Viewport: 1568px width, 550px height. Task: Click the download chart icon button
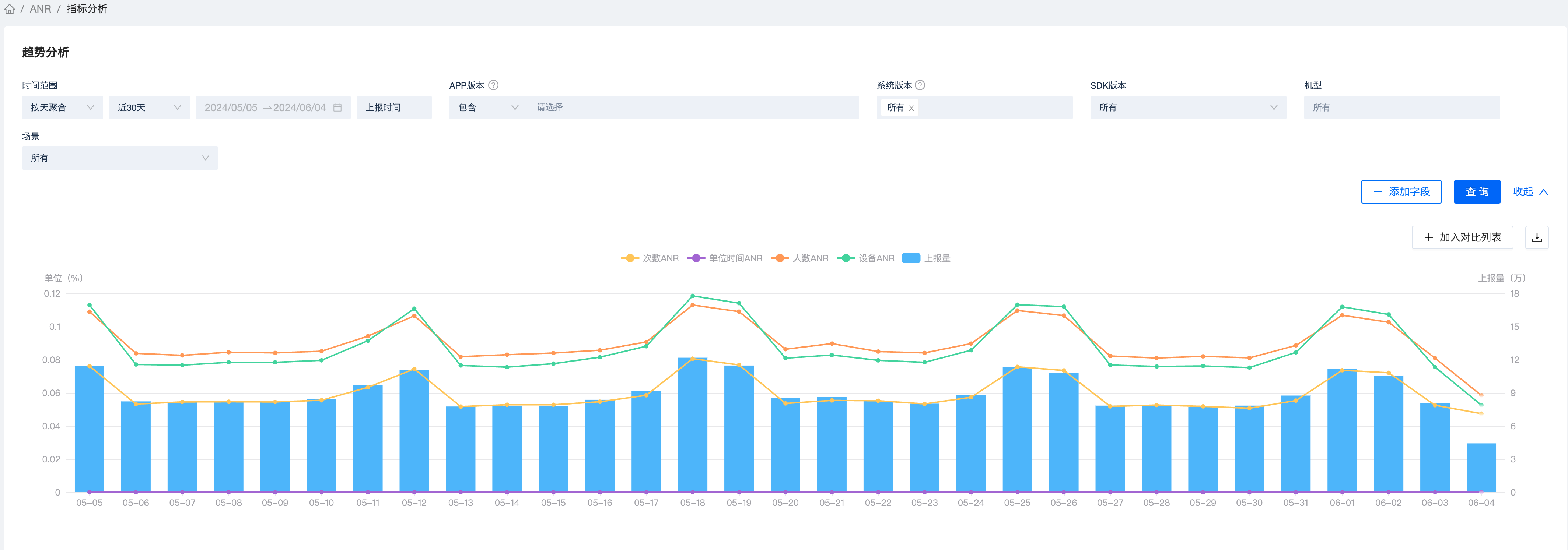click(x=1536, y=237)
